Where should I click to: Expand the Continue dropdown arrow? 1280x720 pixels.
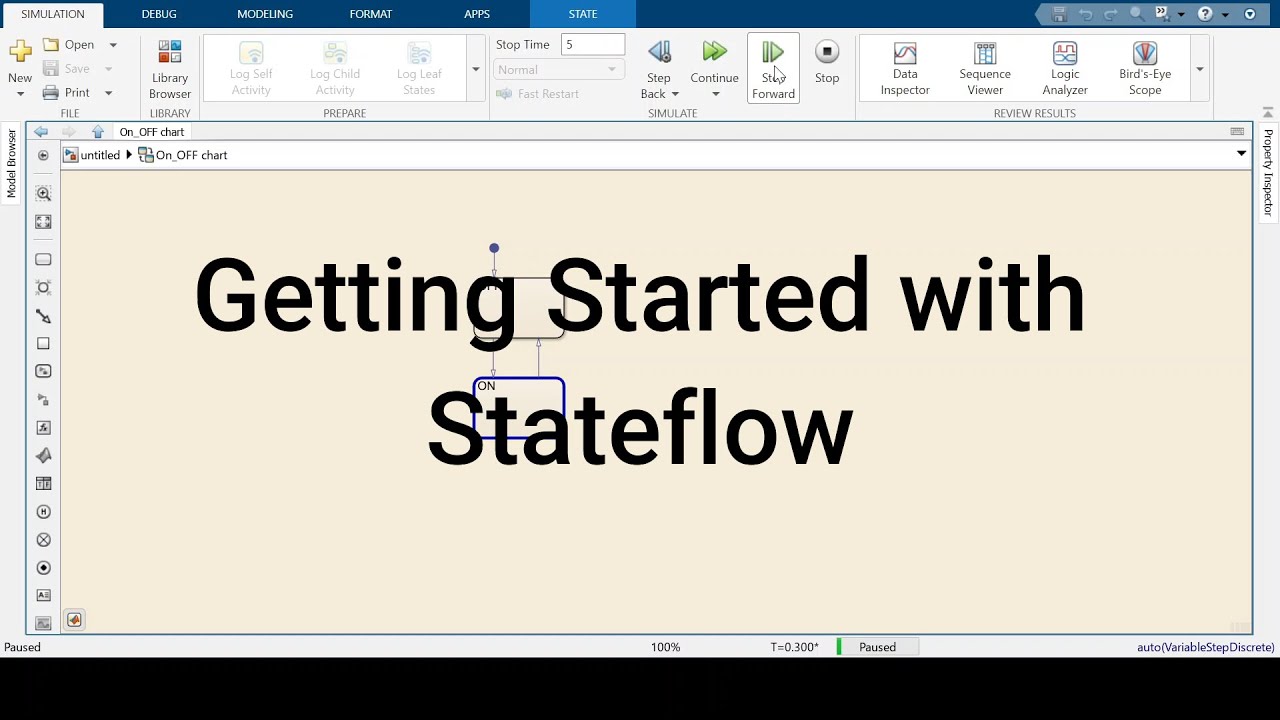[x=715, y=94]
